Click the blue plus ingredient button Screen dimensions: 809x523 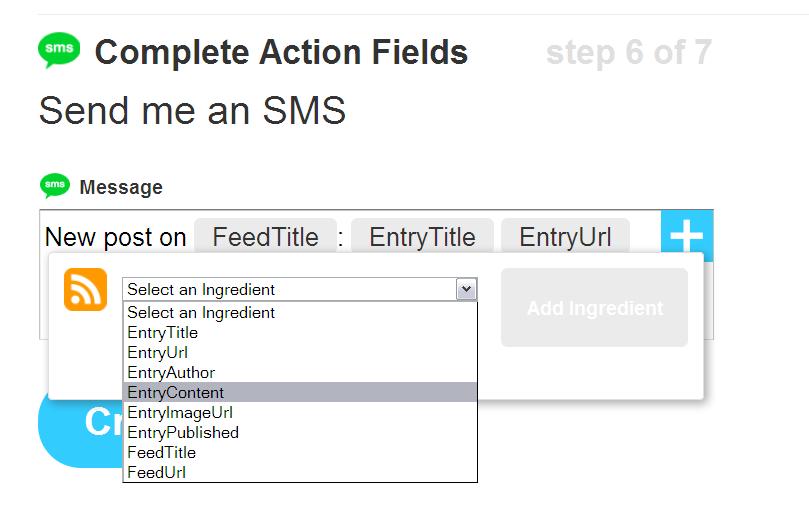pyautogui.click(x=687, y=236)
